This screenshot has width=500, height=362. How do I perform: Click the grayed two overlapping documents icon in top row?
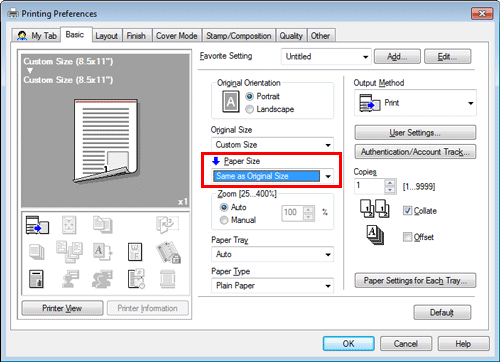(x=103, y=224)
